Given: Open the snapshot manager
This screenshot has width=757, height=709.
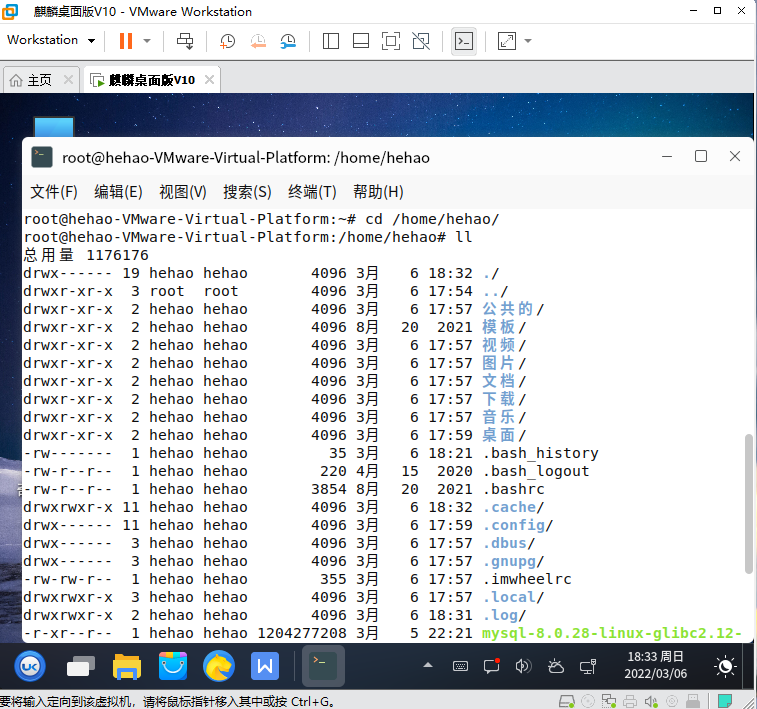Looking at the screenshot, I should coord(288,41).
